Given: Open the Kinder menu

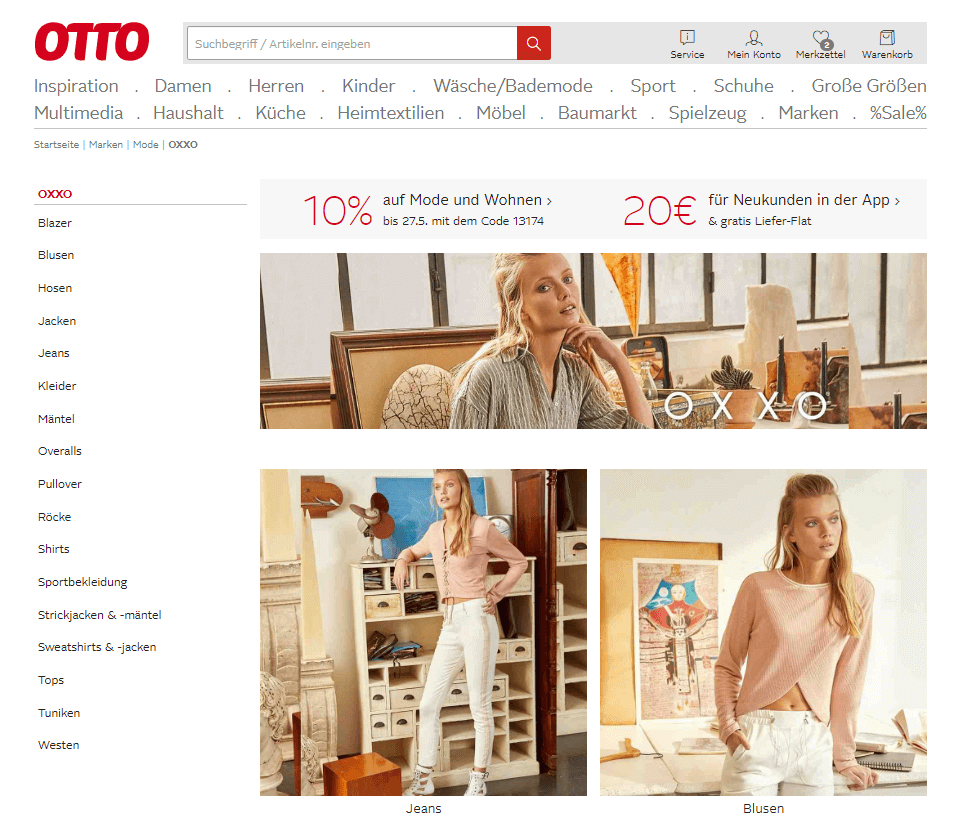Looking at the screenshot, I should pos(368,86).
